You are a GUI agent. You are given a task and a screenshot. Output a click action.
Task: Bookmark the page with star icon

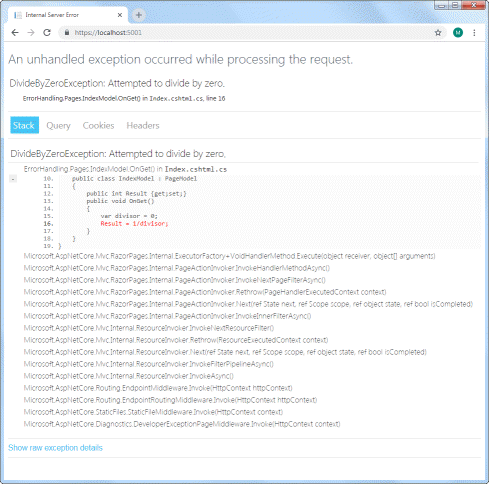point(438,33)
